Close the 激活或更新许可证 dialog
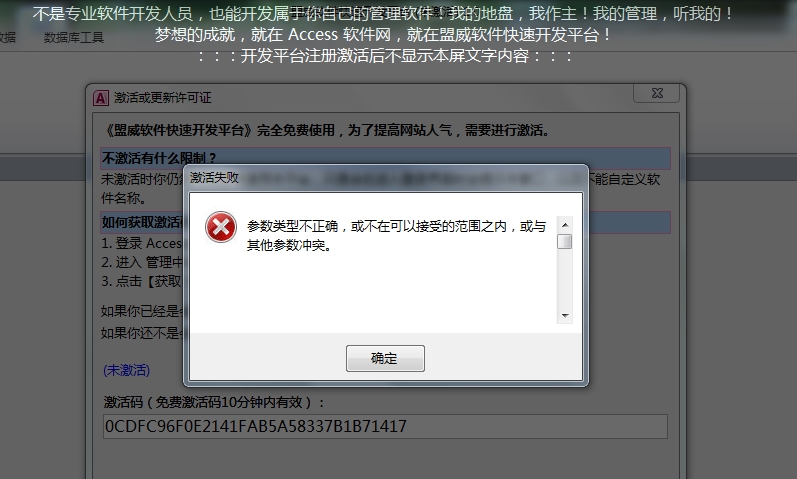 pos(657,93)
